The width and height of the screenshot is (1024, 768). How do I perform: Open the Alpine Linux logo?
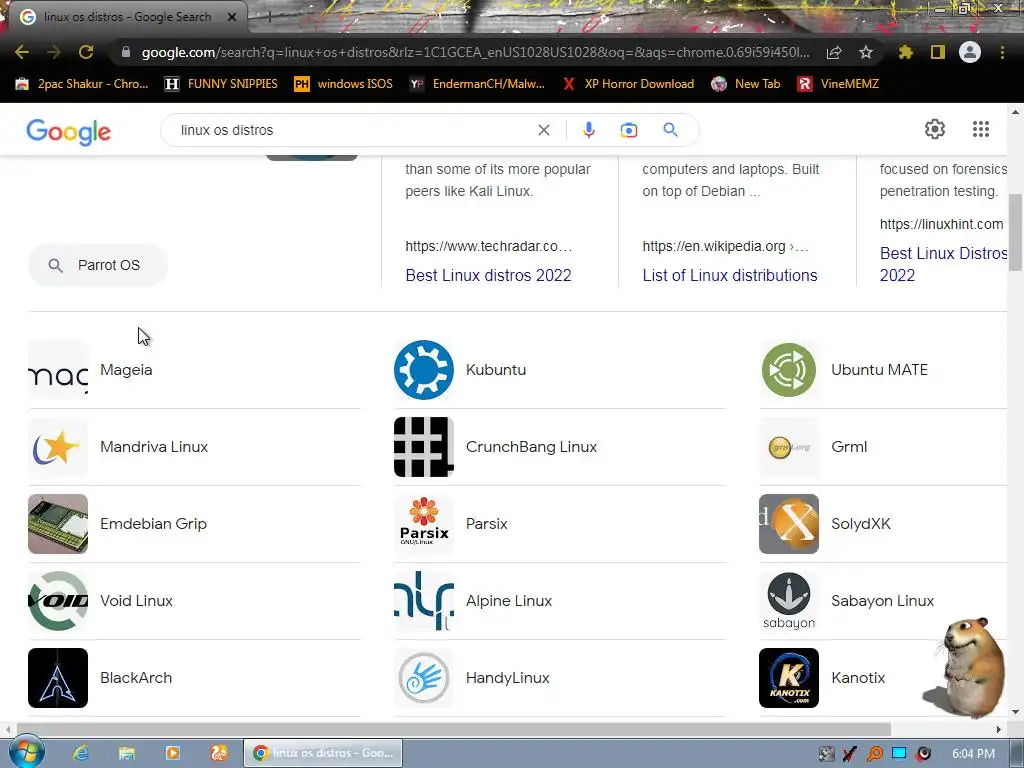pos(424,601)
